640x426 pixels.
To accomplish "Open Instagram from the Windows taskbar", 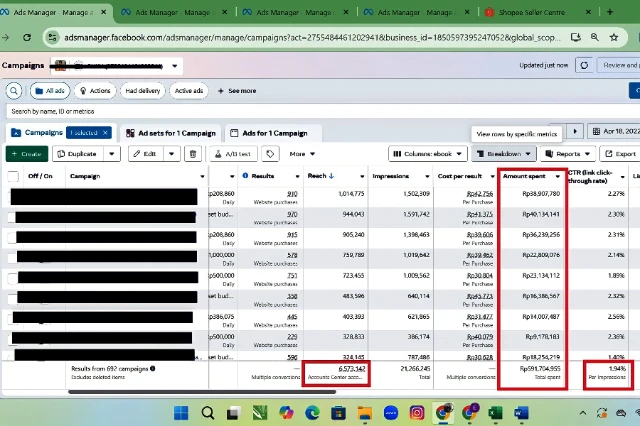I will pyautogui.click(x=417, y=412).
